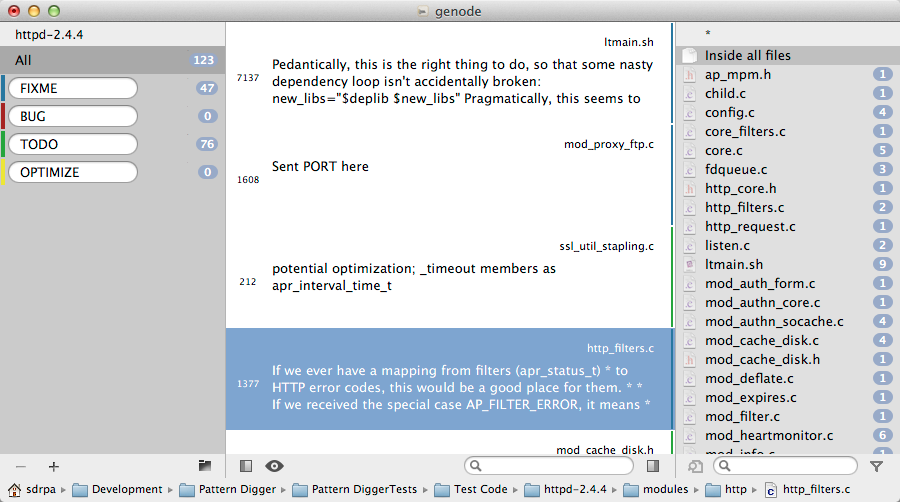Select http_request.c in file list
This screenshot has height=502, width=900.
coord(788,227)
